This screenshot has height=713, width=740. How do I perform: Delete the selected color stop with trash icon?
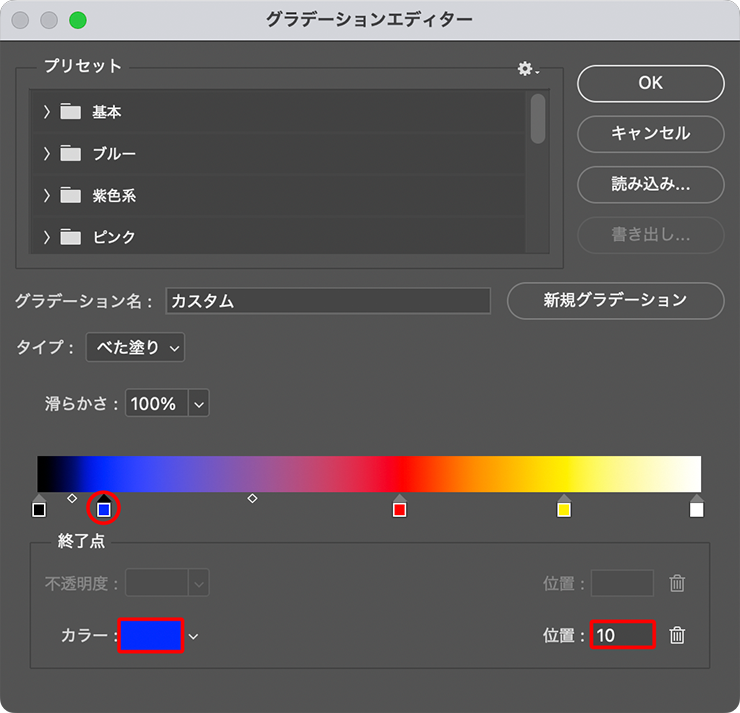click(677, 635)
